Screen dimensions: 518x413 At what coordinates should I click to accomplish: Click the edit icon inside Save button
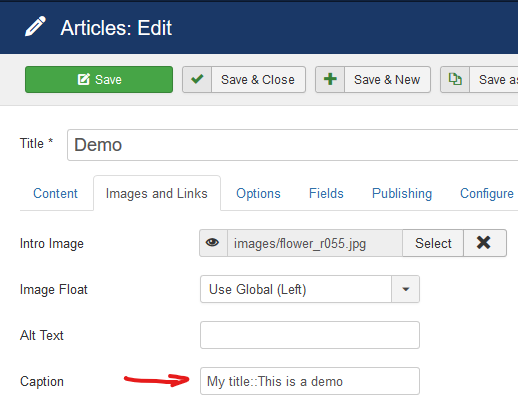(84, 80)
